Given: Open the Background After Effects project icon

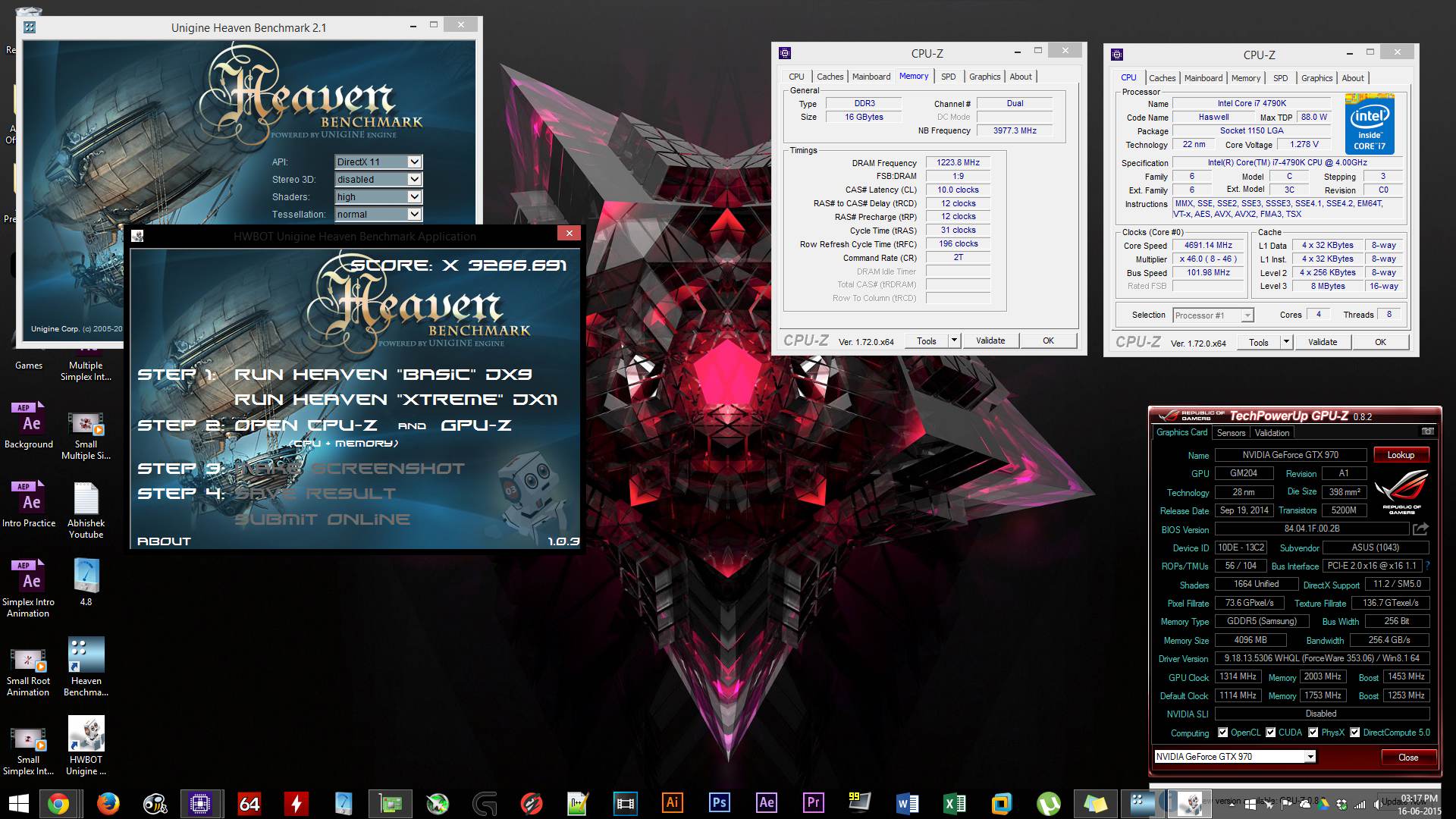Looking at the screenshot, I should [x=28, y=425].
